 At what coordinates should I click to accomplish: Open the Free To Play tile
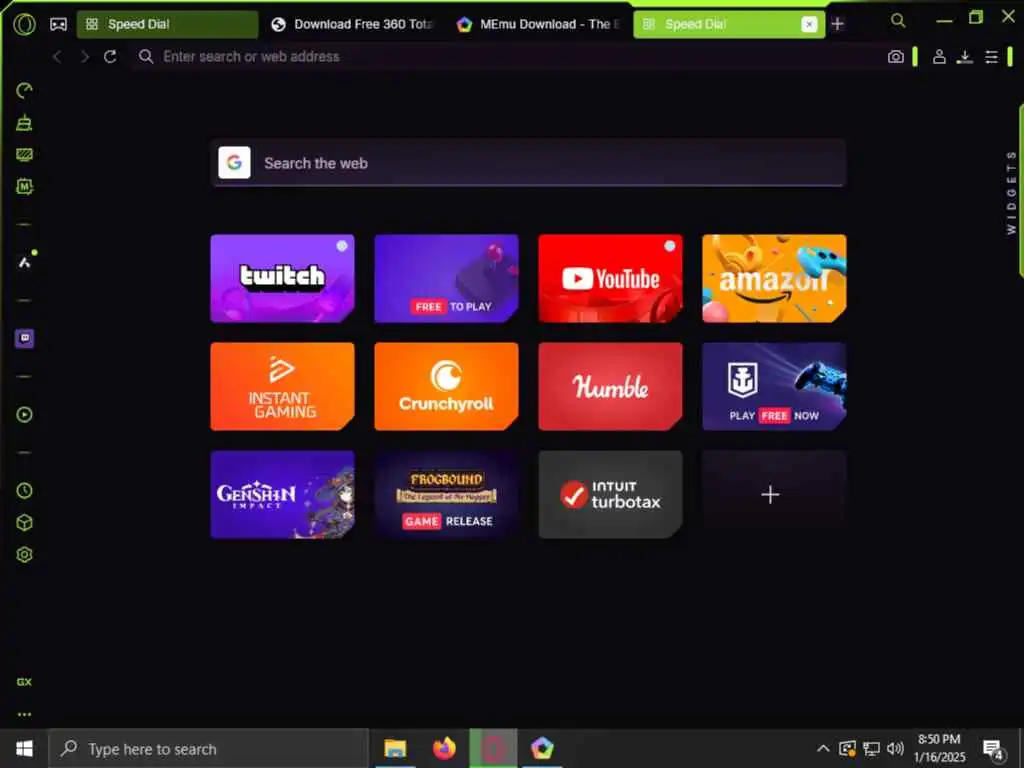coord(446,278)
